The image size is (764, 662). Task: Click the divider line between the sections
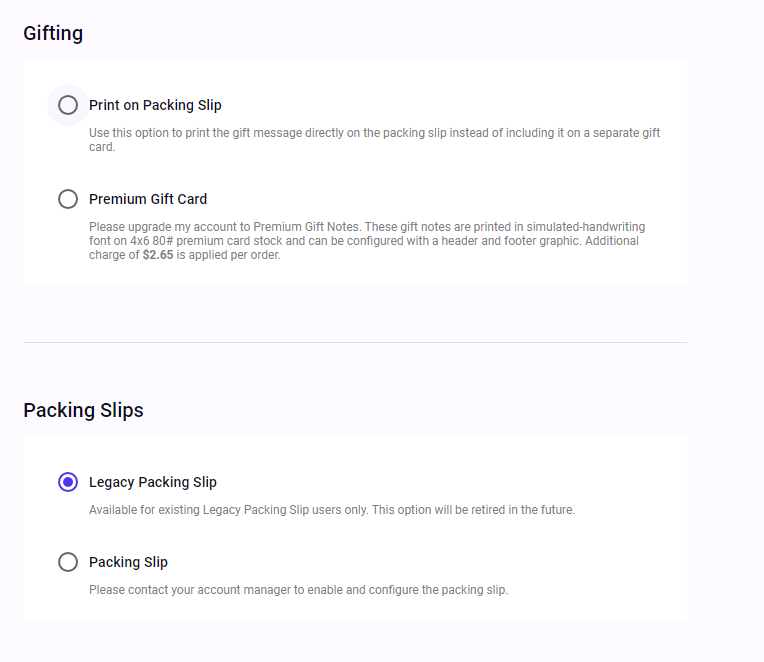coord(355,342)
